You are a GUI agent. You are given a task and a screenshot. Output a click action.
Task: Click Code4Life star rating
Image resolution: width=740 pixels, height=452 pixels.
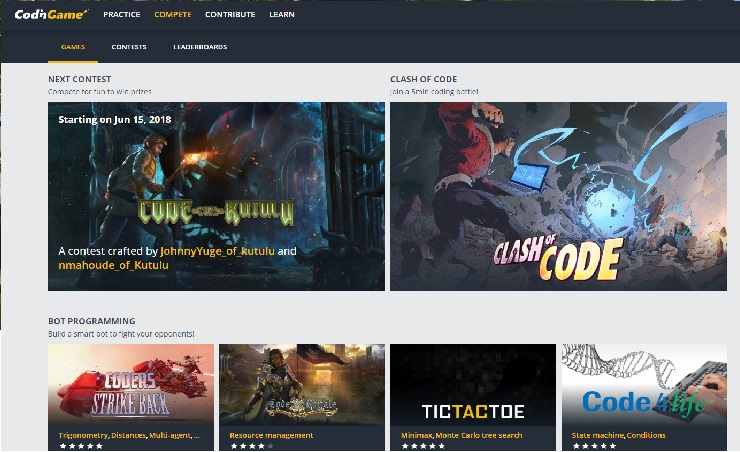594,446
